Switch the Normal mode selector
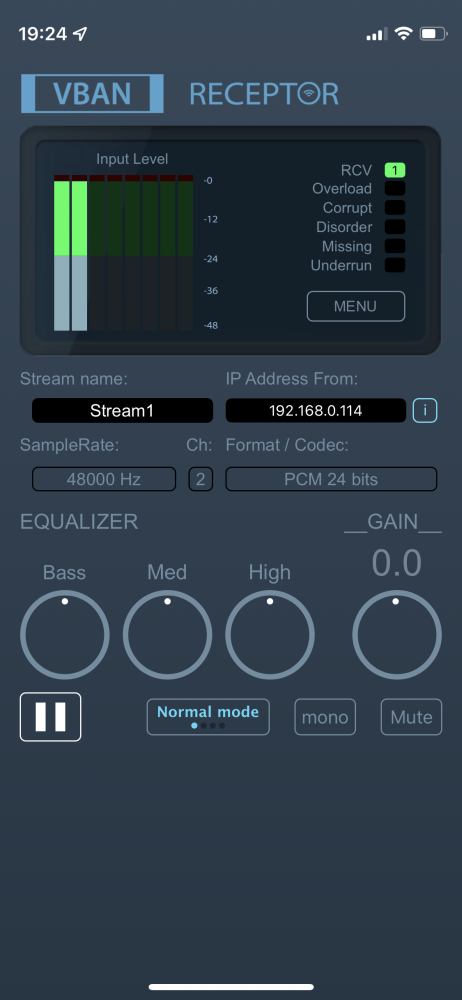The image size is (462, 1000). tap(208, 717)
